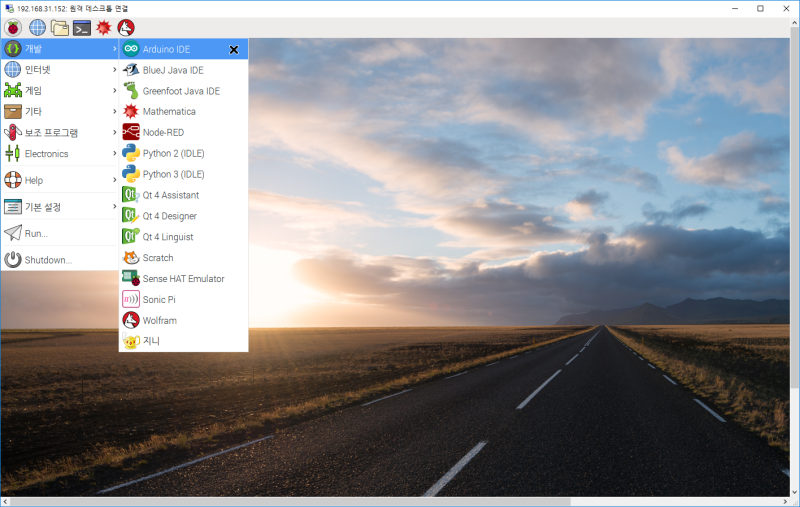Click the Scratch label text
This screenshot has width=800, height=507.
158,258
